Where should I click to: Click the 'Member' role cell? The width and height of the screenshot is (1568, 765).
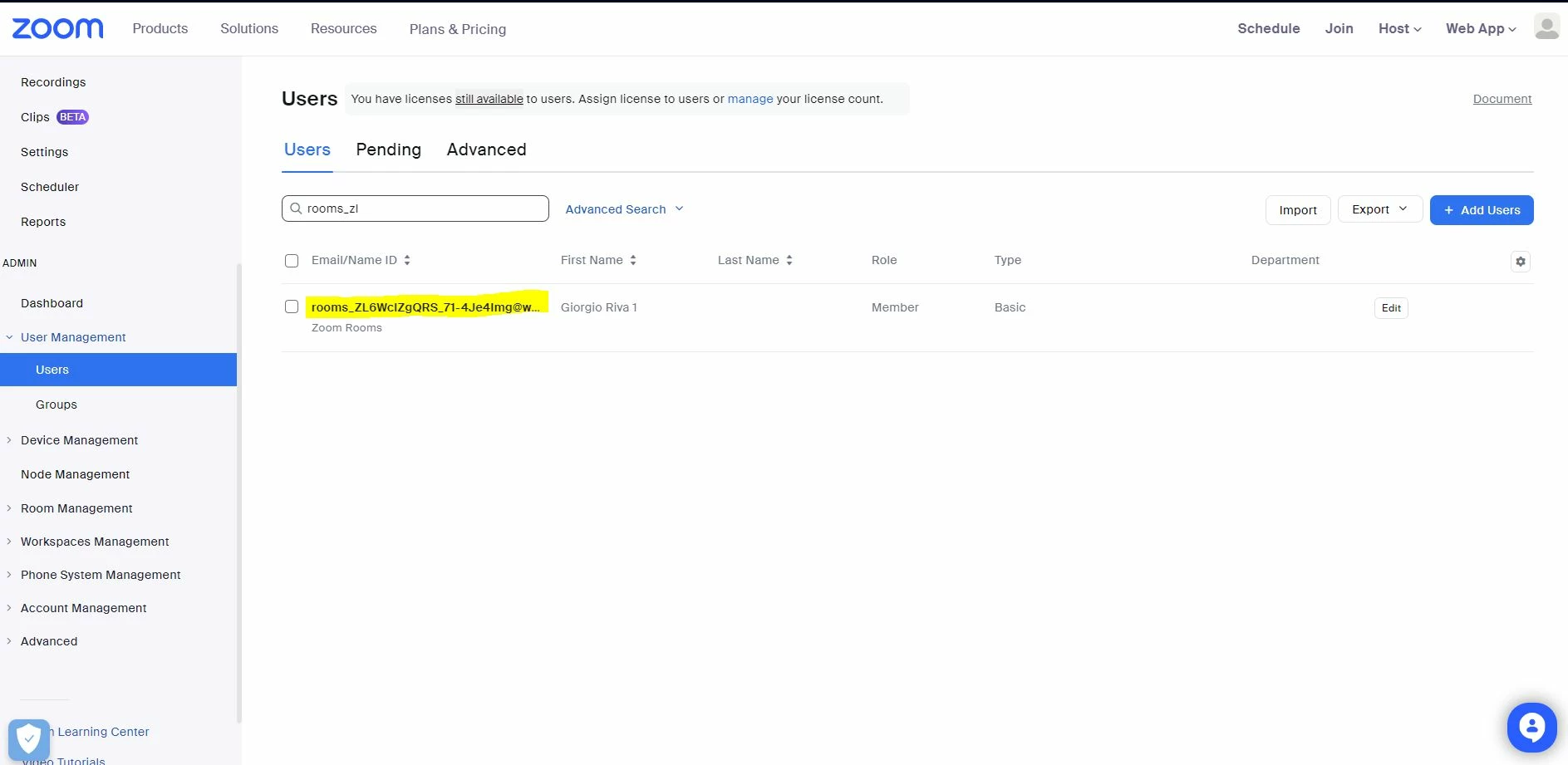pyautogui.click(x=895, y=307)
